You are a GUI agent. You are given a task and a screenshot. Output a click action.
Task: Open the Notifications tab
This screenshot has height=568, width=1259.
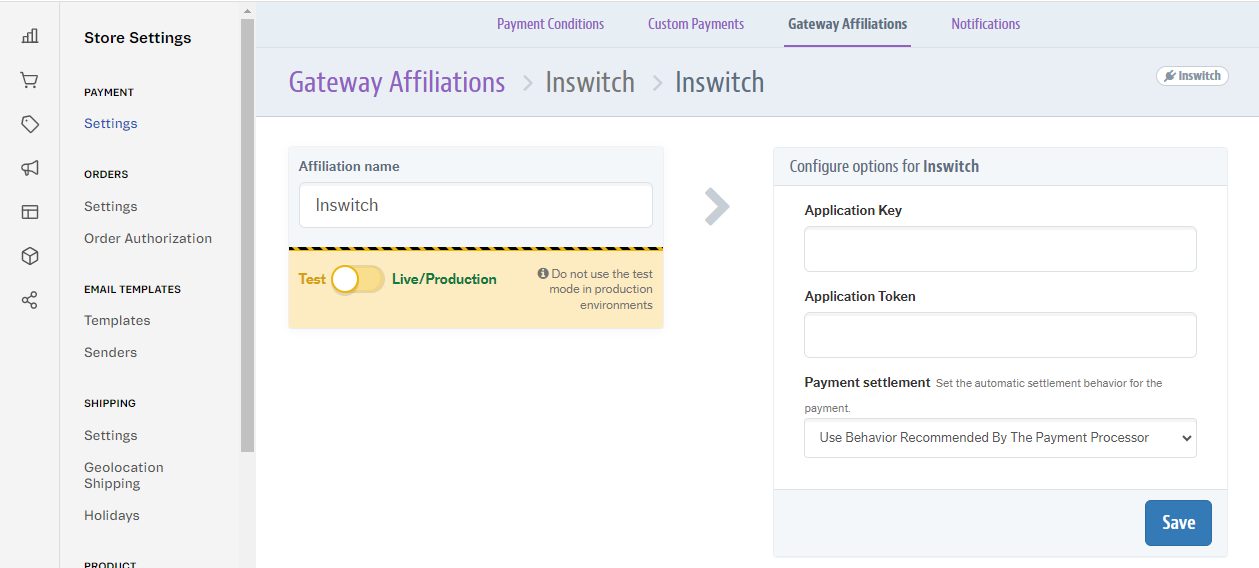986,24
